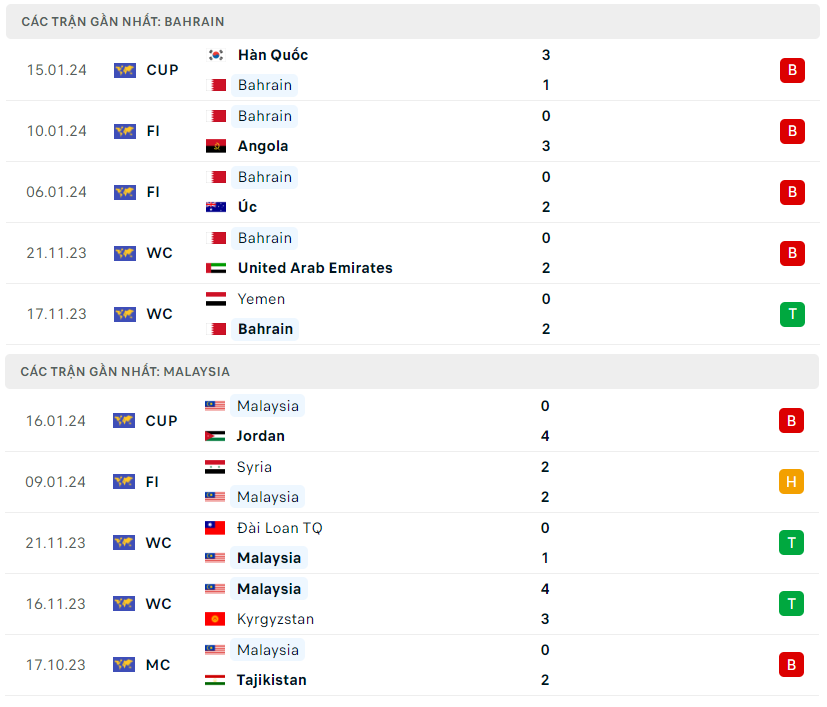The height and width of the screenshot is (707, 827).
Task: Click the Jordan flag icon
Action: (x=215, y=436)
